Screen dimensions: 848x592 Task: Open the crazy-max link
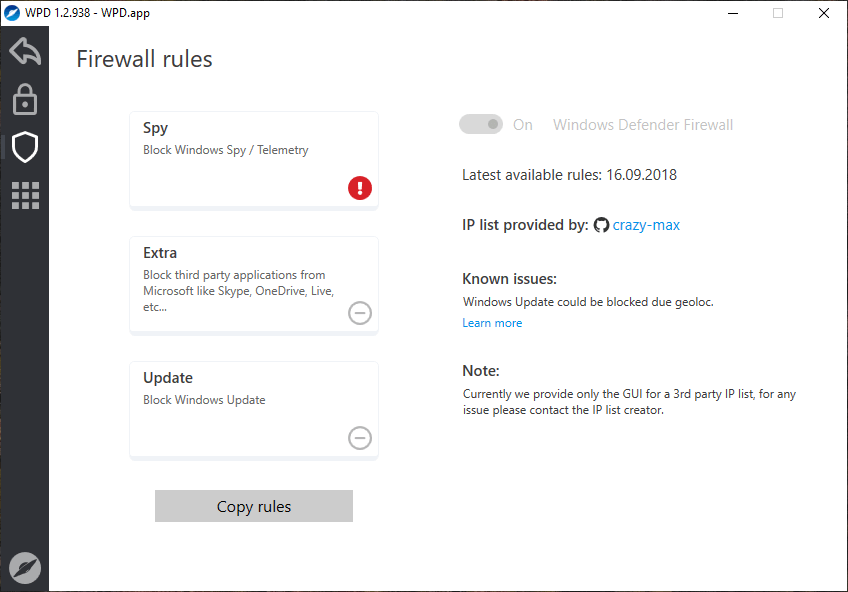pos(646,225)
